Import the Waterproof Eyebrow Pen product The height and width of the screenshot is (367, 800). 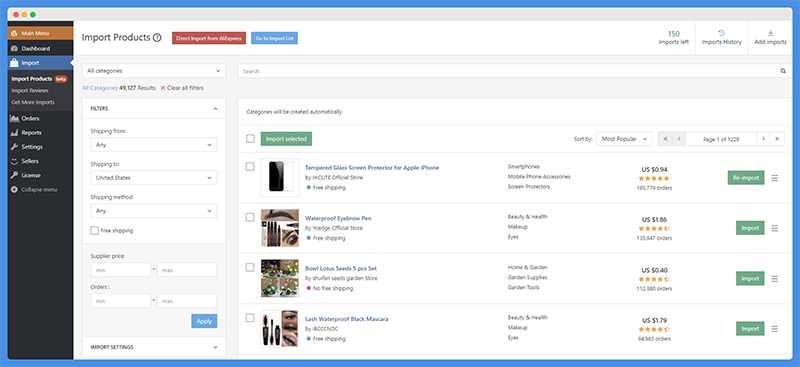(750, 228)
